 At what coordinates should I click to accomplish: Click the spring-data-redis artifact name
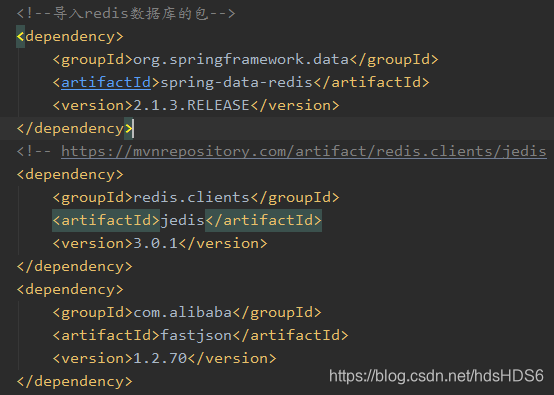pyautogui.click(x=236, y=82)
